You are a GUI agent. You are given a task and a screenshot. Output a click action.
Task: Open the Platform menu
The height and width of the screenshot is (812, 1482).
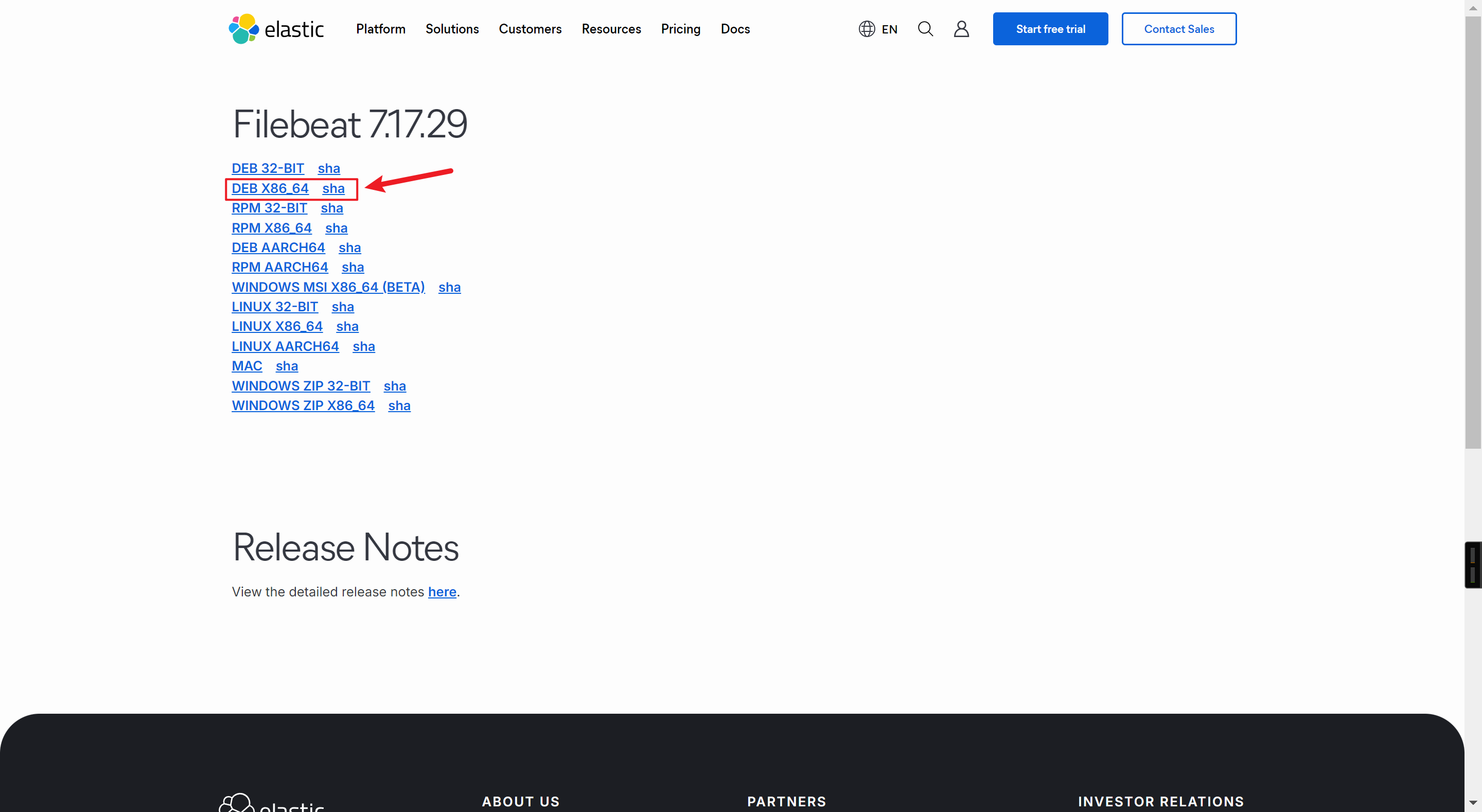tap(380, 29)
